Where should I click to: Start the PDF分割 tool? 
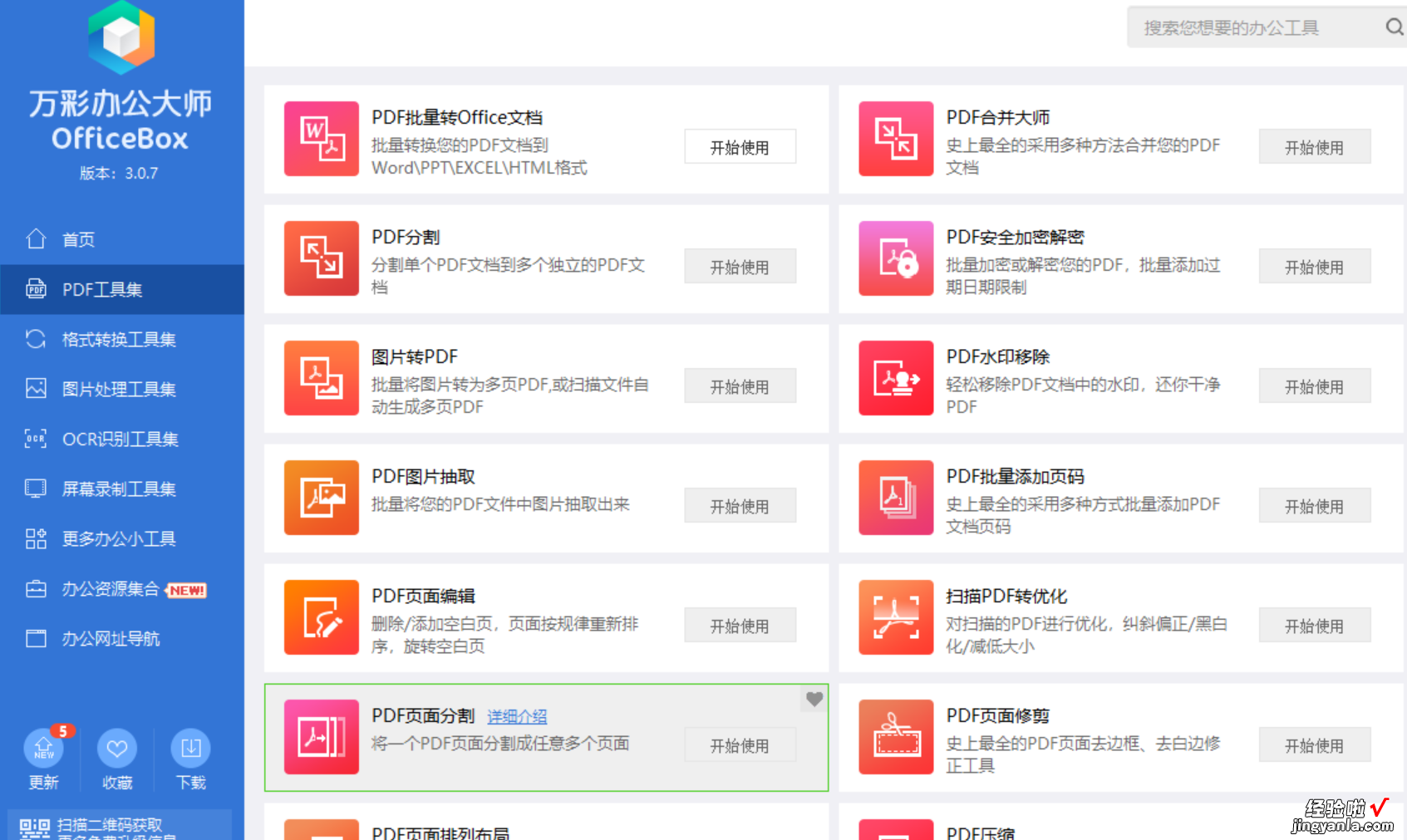(x=740, y=267)
